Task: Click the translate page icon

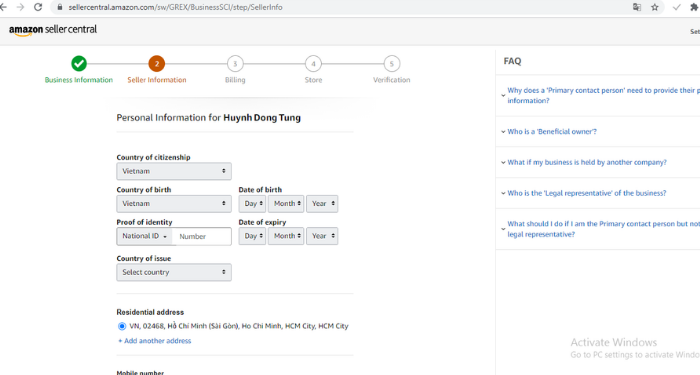Action: [637, 7]
